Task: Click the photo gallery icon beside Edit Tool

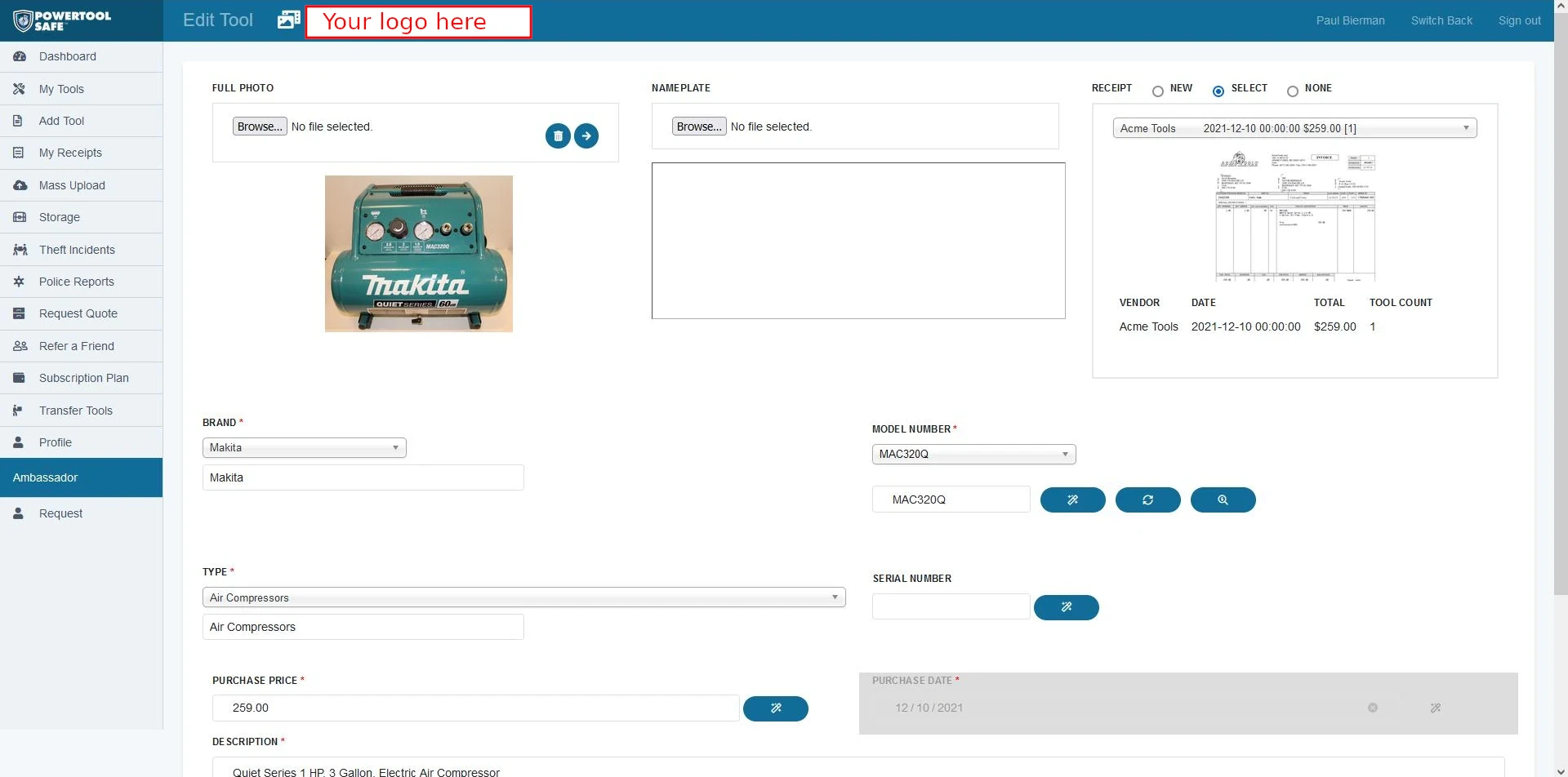Action: tap(288, 20)
